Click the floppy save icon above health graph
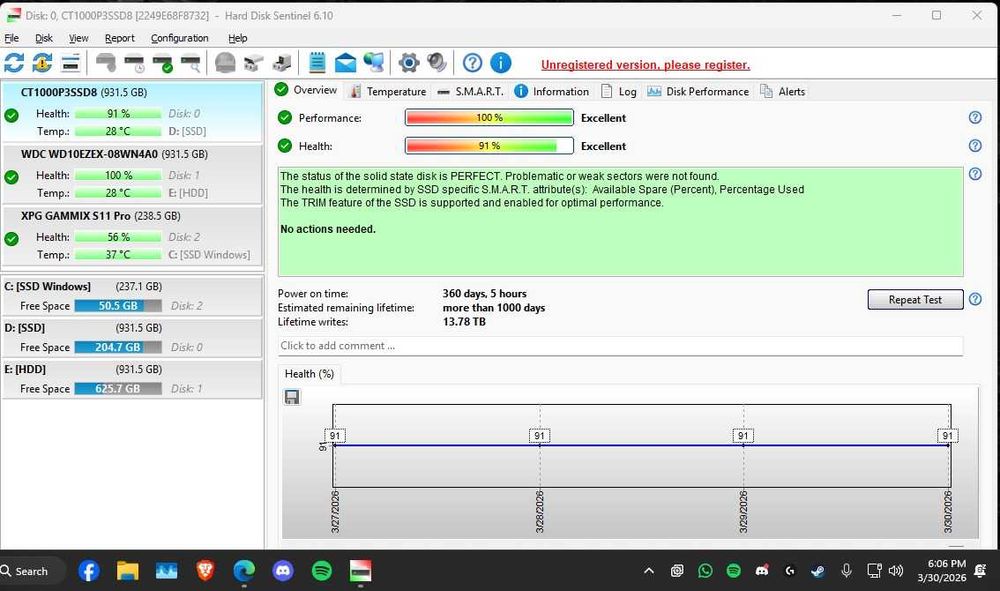This screenshot has width=1000, height=591. point(292,397)
